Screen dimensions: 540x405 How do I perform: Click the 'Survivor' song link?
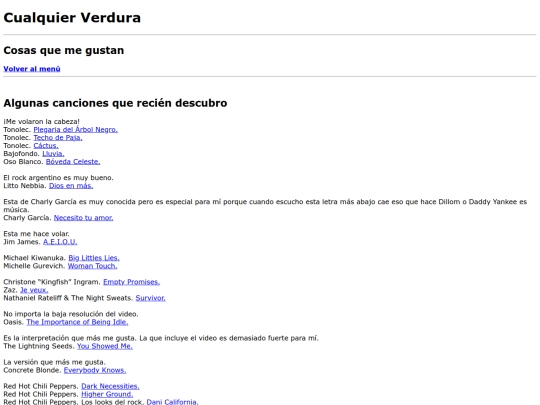pyautogui.click(x=150, y=298)
